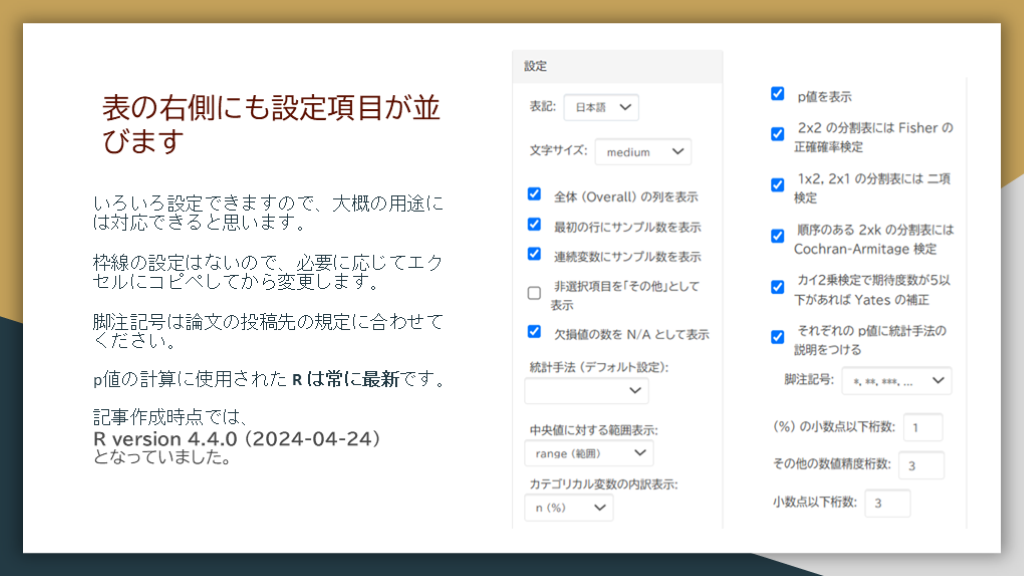
Task: Toggle Yates の補正 checkbox
Action: pos(777,287)
